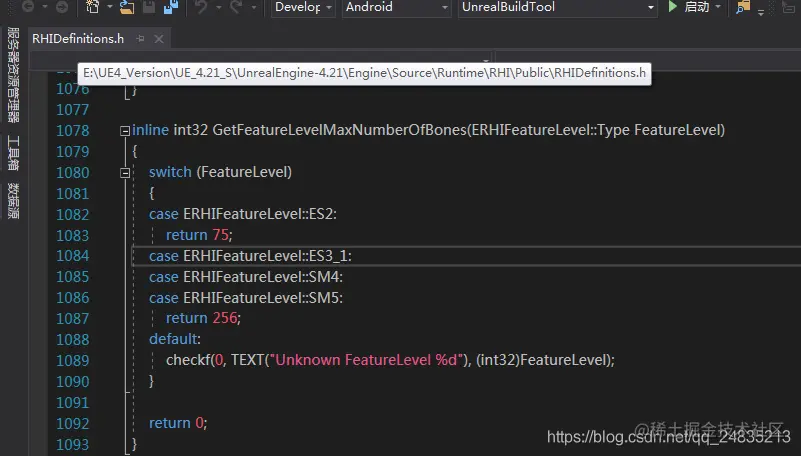The width and height of the screenshot is (801, 456).
Task: Click the navigate backward arrow
Action: [28, 7]
